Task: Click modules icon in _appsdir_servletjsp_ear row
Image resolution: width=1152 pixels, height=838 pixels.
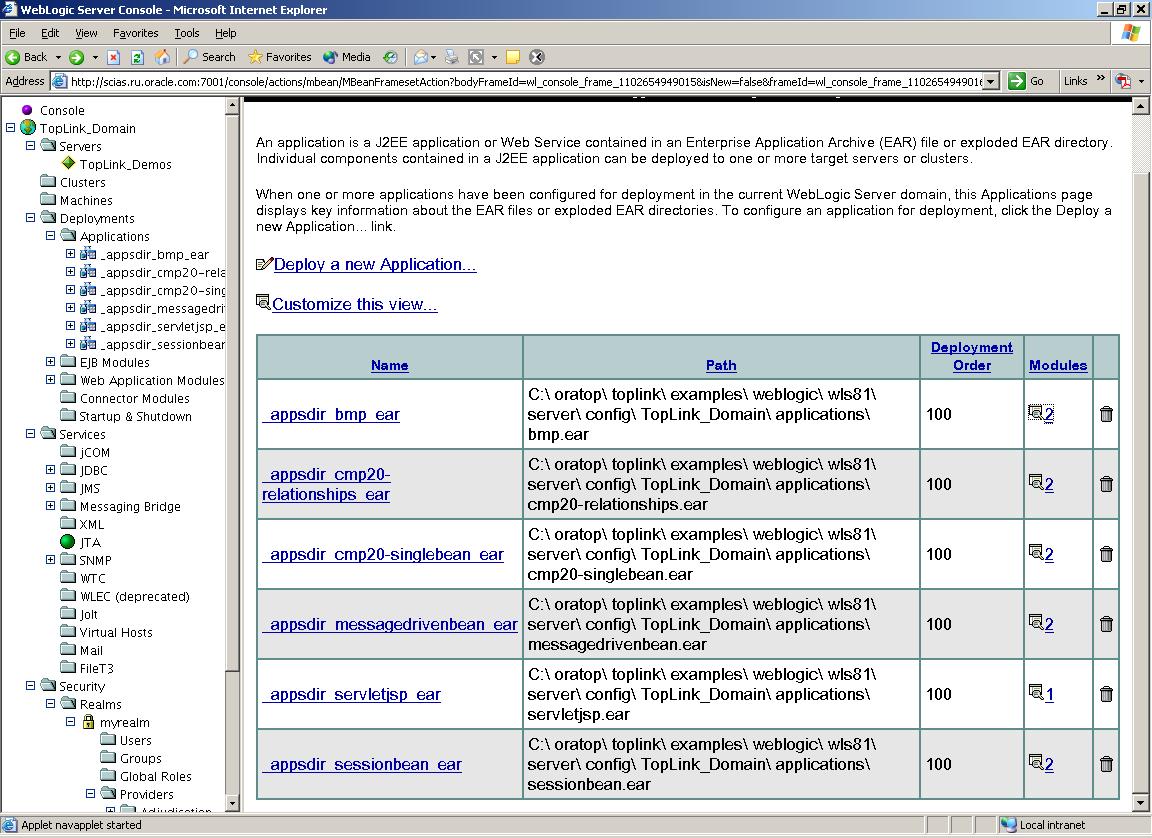Action: tap(1036, 693)
